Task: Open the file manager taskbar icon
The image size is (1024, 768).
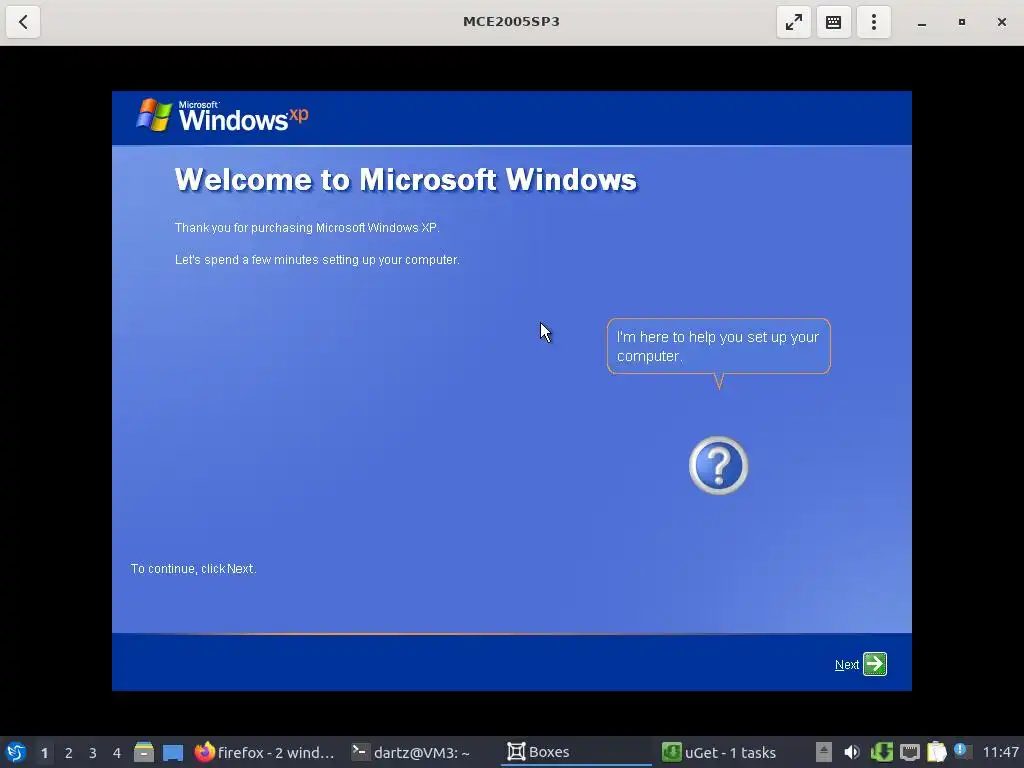Action: point(144,752)
